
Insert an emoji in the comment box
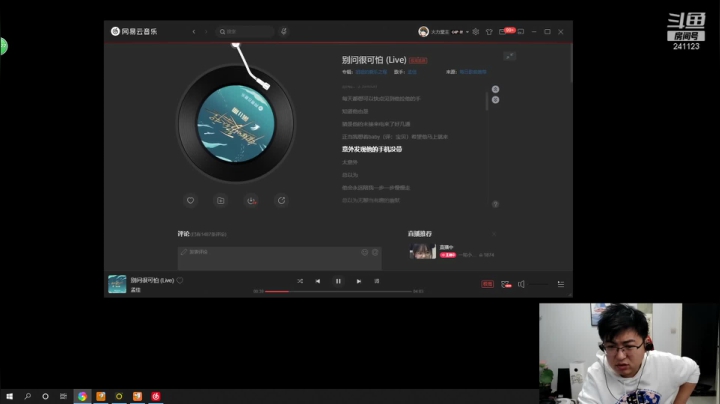point(365,252)
